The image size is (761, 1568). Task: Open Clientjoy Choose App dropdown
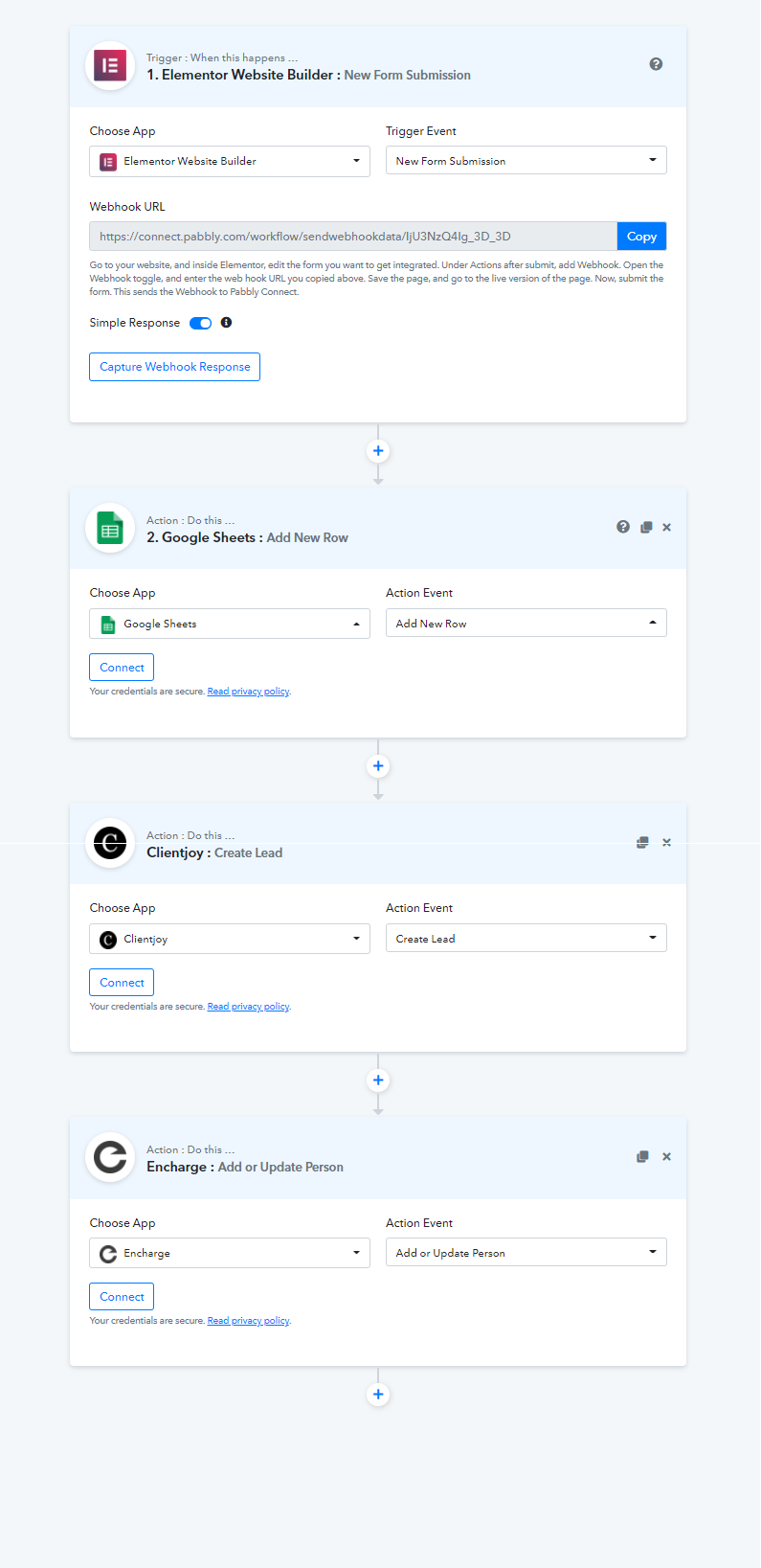pyautogui.click(x=230, y=939)
